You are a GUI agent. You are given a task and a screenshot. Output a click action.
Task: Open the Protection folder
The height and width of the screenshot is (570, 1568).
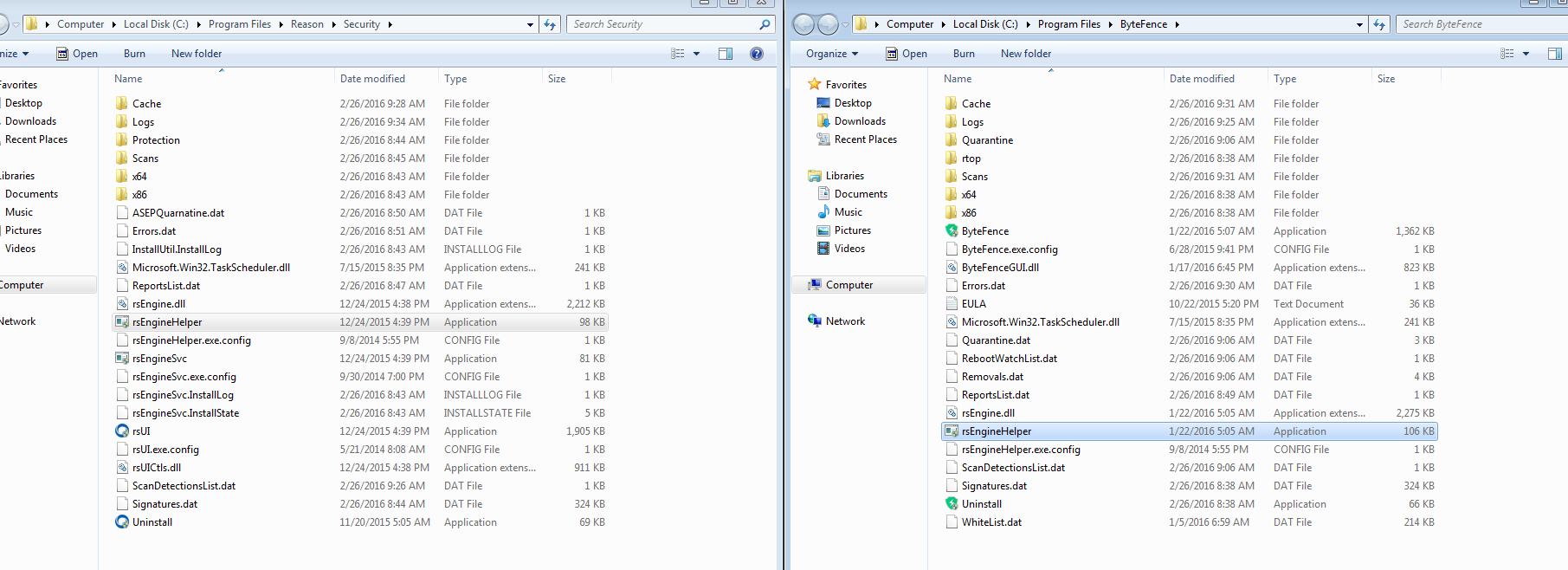point(156,140)
